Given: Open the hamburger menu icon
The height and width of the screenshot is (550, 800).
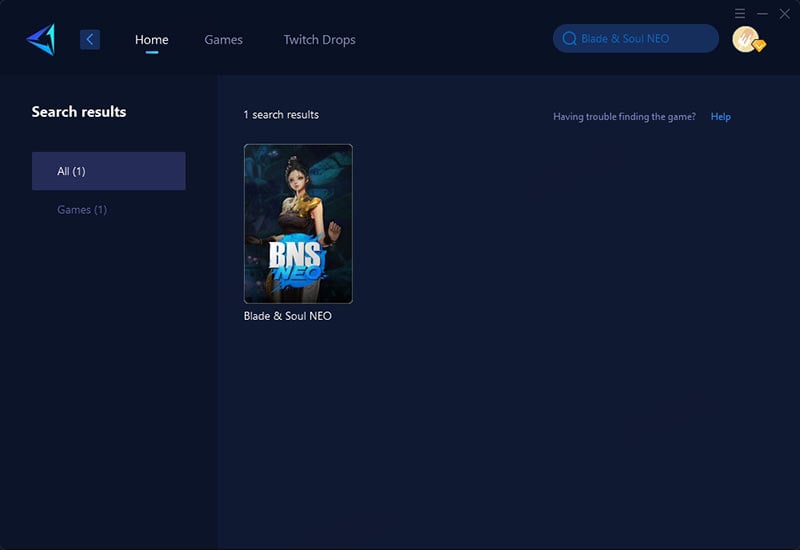Looking at the screenshot, I should point(740,13).
